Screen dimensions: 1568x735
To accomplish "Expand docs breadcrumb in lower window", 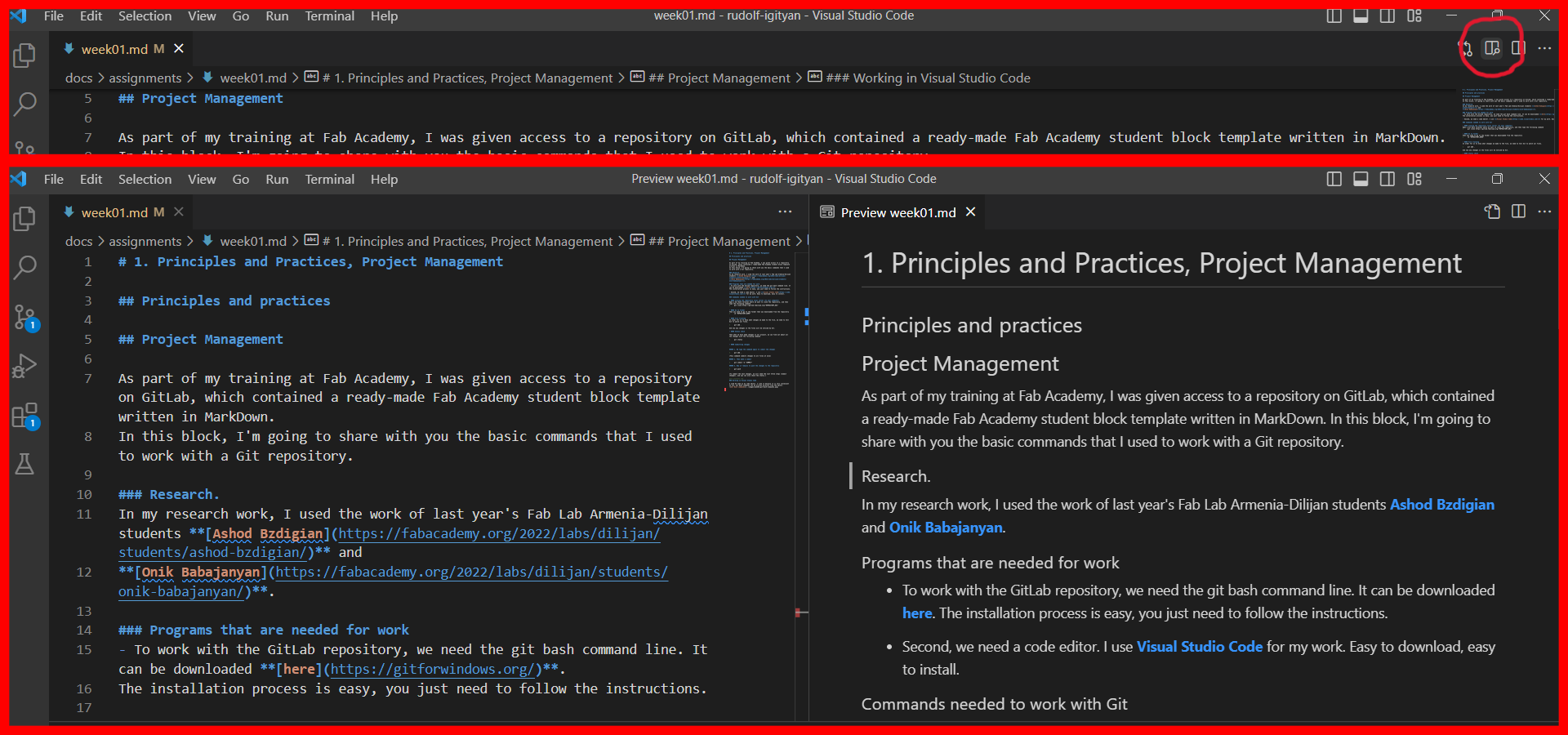I will (78, 241).
